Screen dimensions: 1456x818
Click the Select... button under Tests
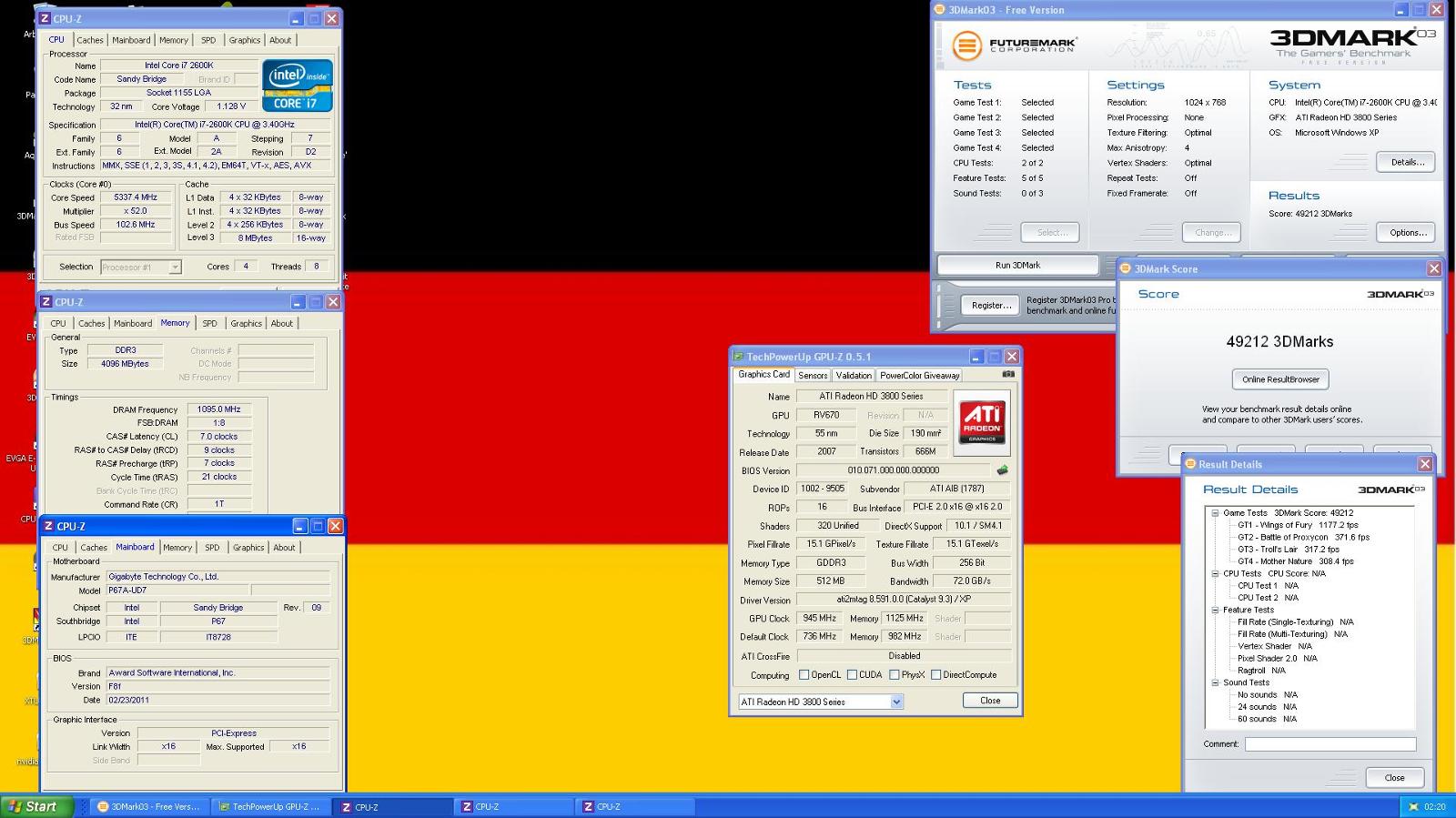tap(1051, 232)
